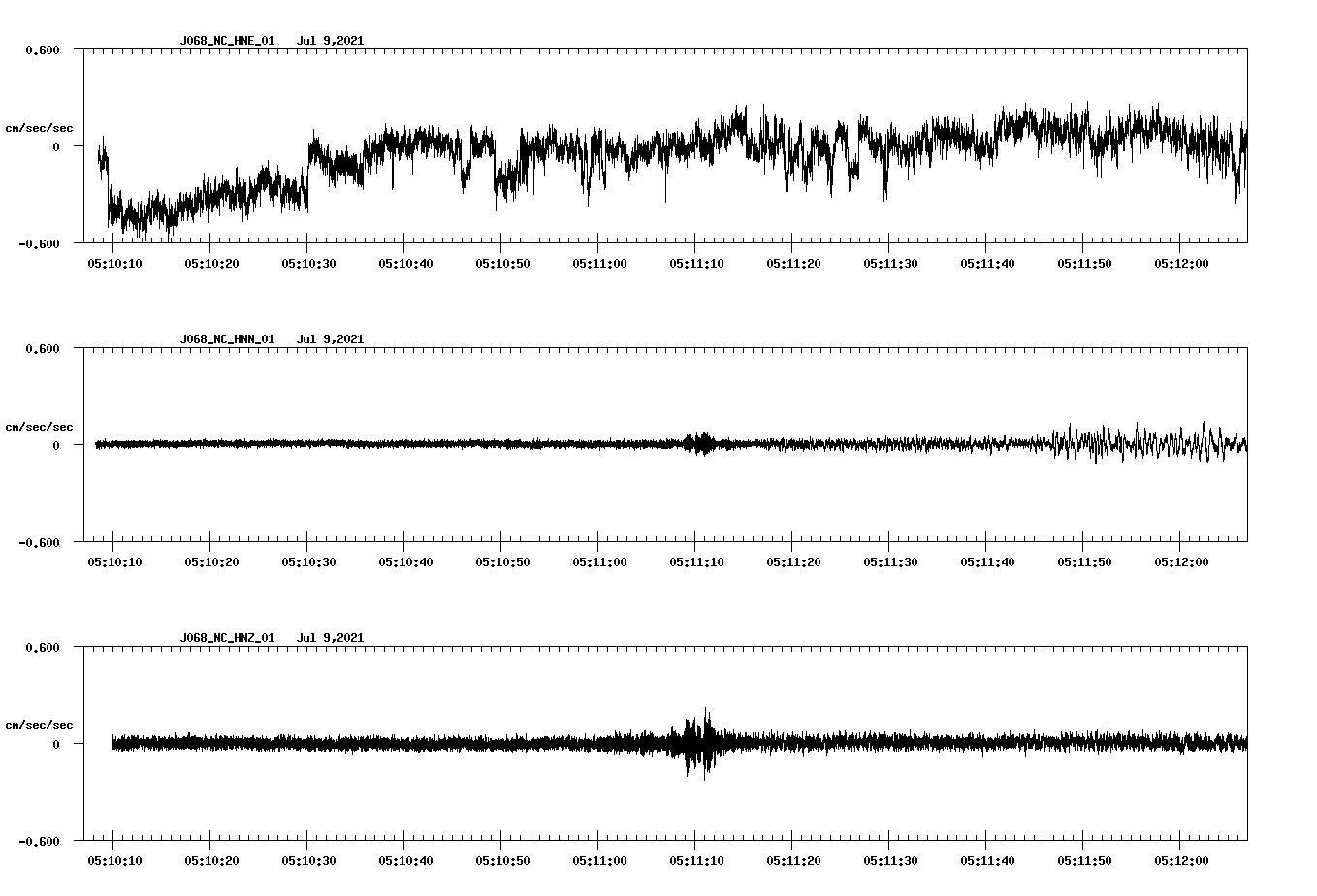Screen dimensions: 1317x896
Task: Click the 05:10:20 tick under HNN plot
Action: 211,561
